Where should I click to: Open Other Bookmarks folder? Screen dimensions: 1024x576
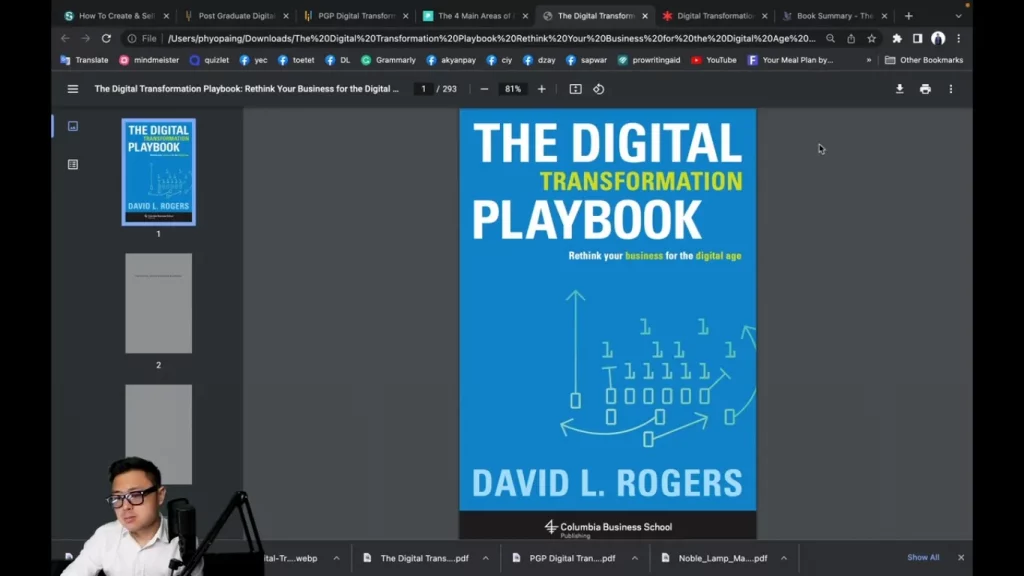(x=924, y=60)
